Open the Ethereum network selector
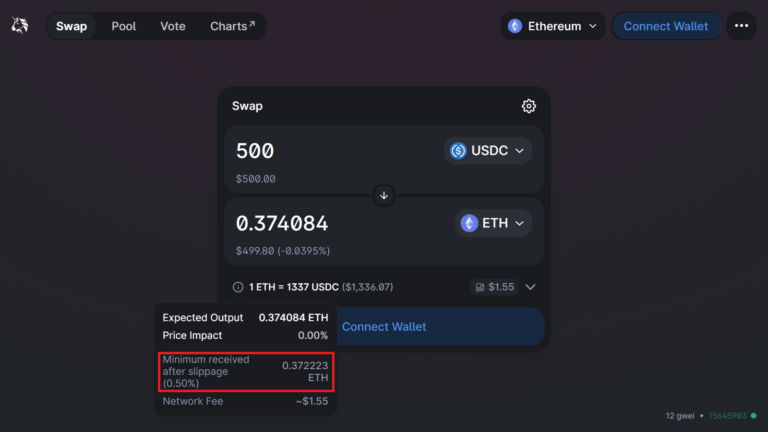The width and height of the screenshot is (768, 432). point(553,26)
